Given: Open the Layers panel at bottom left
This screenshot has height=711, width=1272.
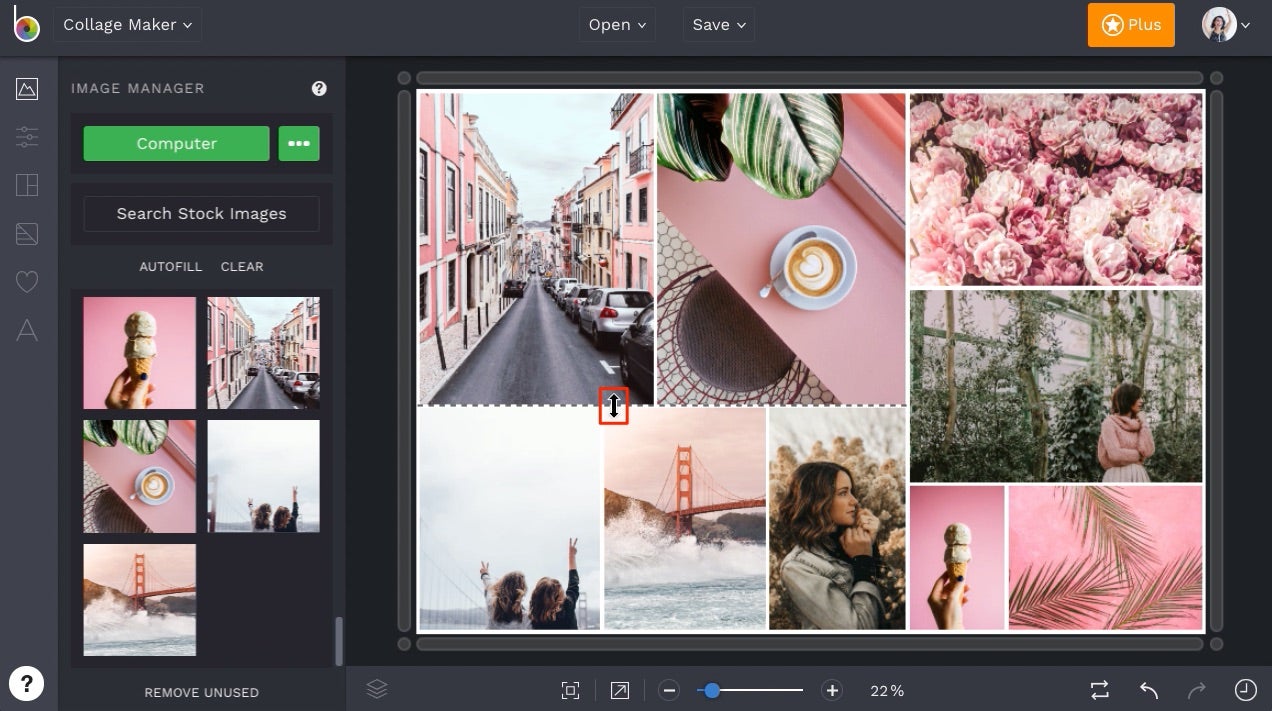Looking at the screenshot, I should [379, 689].
